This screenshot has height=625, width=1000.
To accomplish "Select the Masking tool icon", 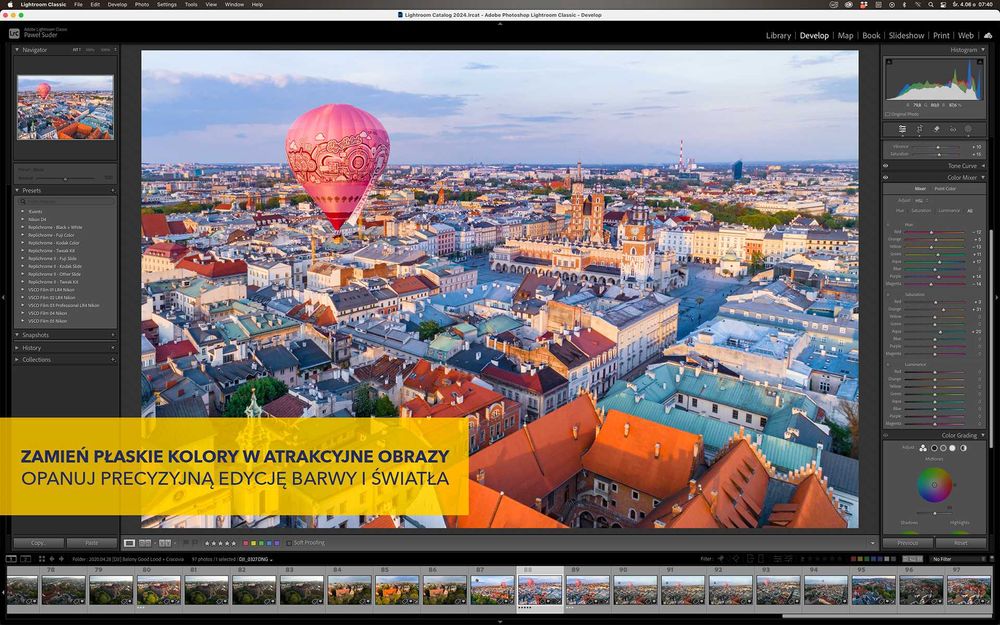I will [x=968, y=129].
